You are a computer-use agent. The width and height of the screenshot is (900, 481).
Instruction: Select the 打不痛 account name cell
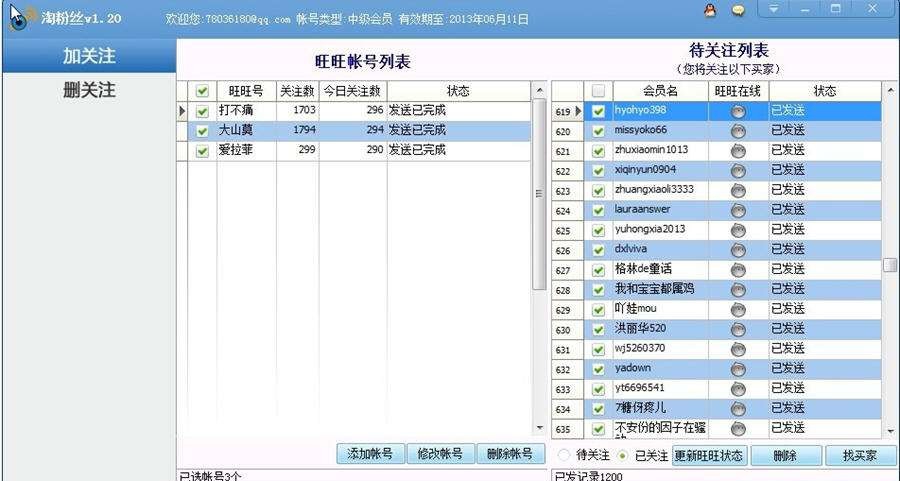(x=246, y=110)
